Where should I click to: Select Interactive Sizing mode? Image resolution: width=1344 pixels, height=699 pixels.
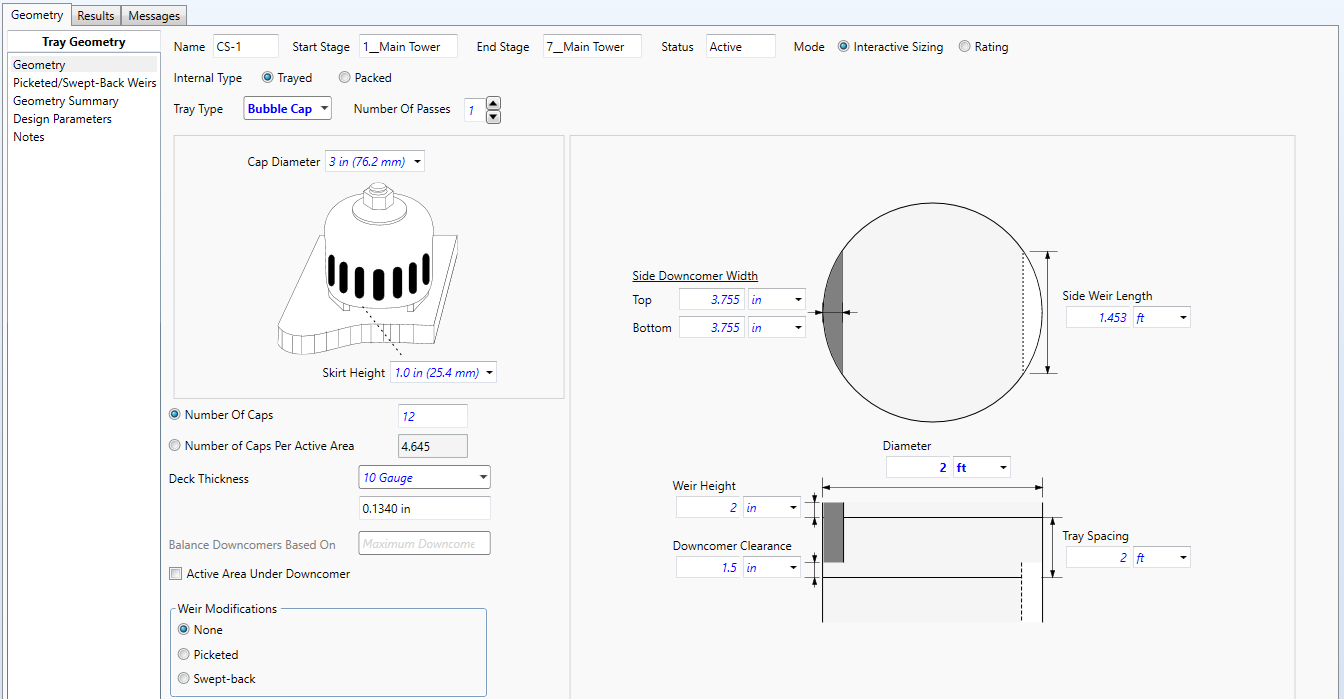pyautogui.click(x=844, y=47)
